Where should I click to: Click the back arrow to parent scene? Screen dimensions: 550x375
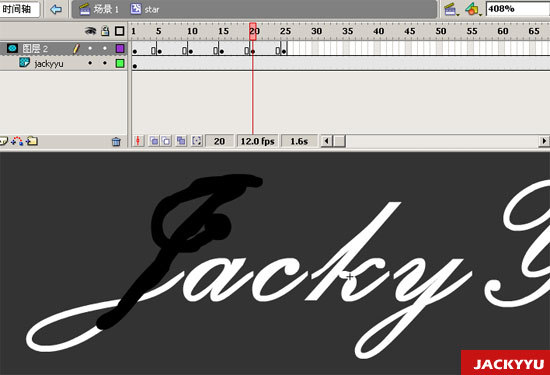point(56,9)
